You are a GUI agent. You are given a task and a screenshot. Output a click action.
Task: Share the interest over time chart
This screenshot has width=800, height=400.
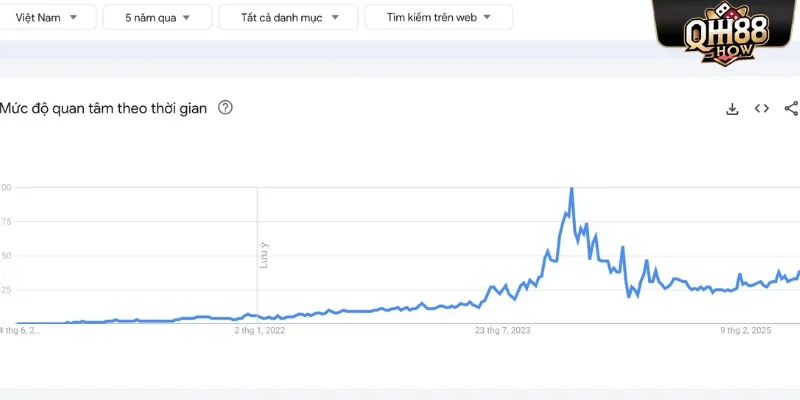[791, 109]
